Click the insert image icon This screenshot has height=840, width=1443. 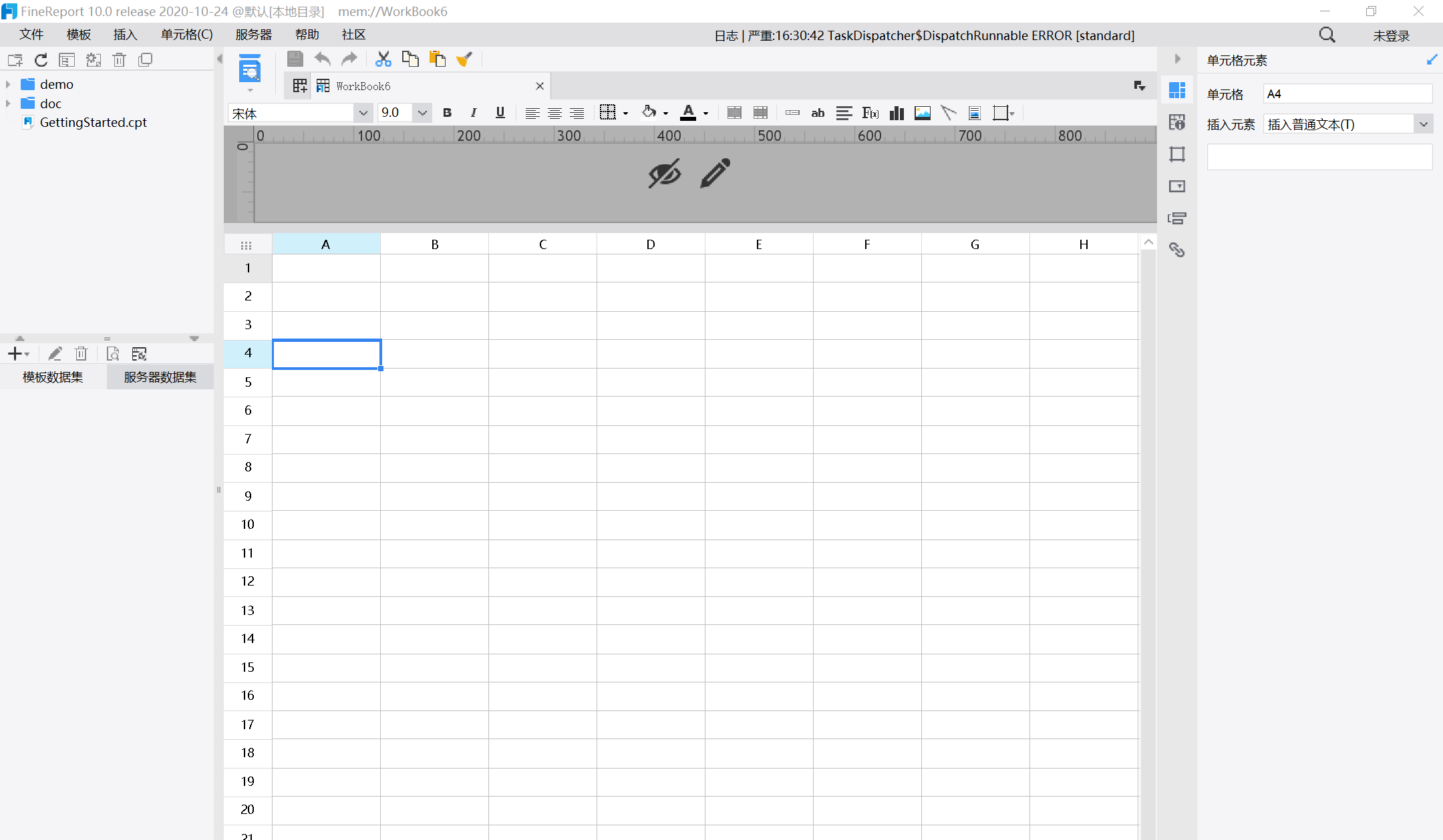[923, 113]
